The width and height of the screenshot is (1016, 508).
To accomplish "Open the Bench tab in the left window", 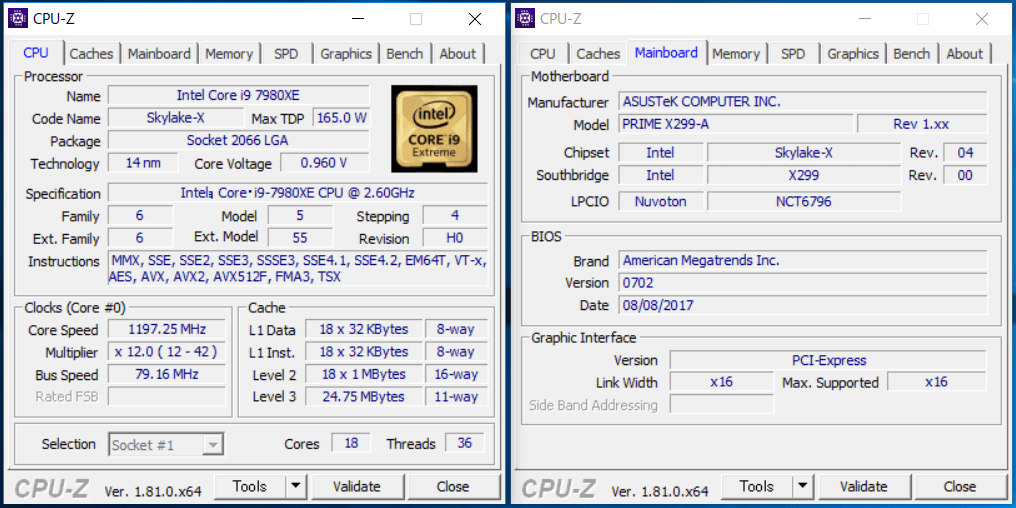I will pos(404,54).
